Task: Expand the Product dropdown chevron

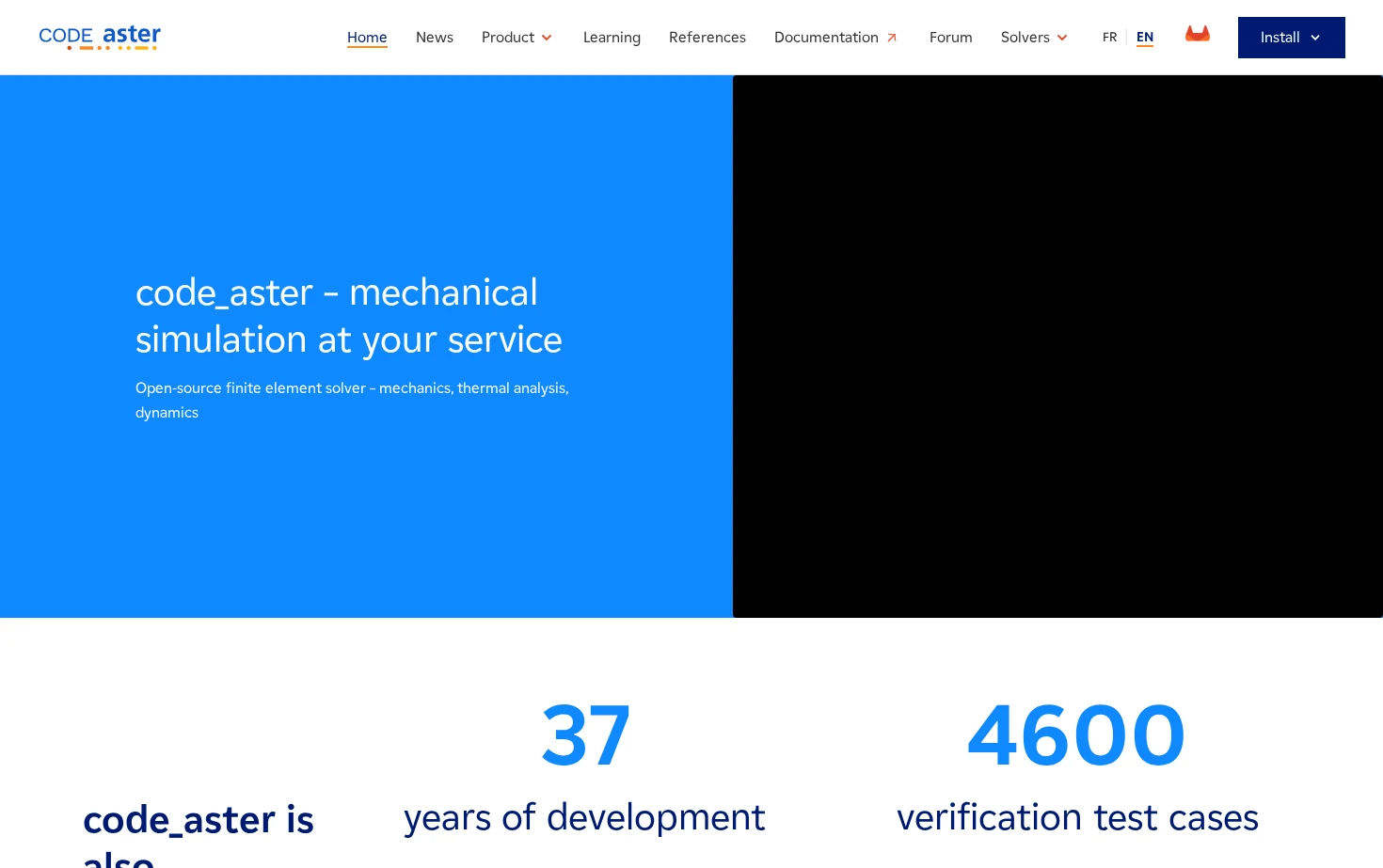Action: point(547,38)
